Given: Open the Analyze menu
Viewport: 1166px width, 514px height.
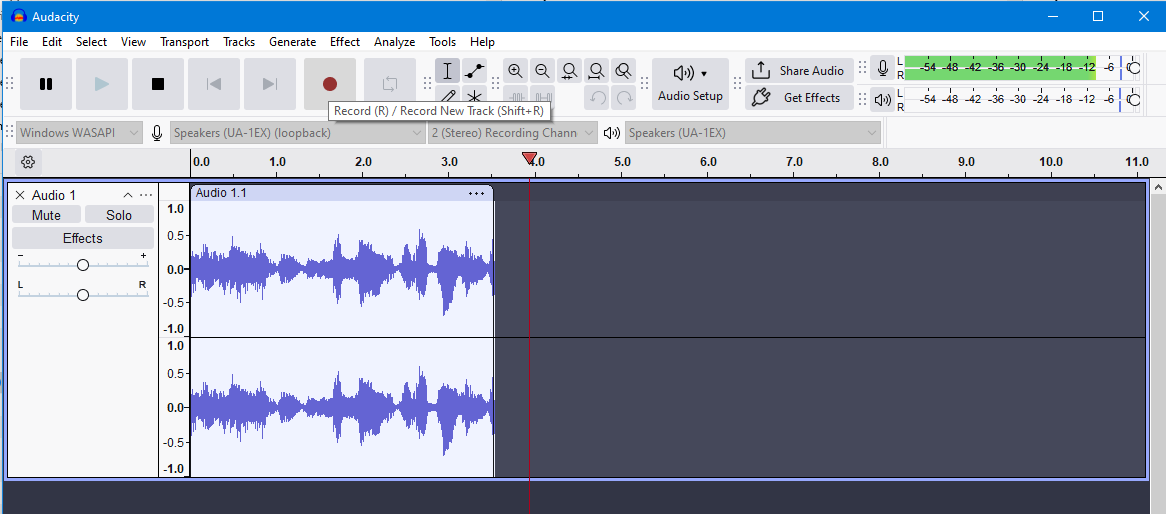Looking at the screenshot, I should 395,42.
